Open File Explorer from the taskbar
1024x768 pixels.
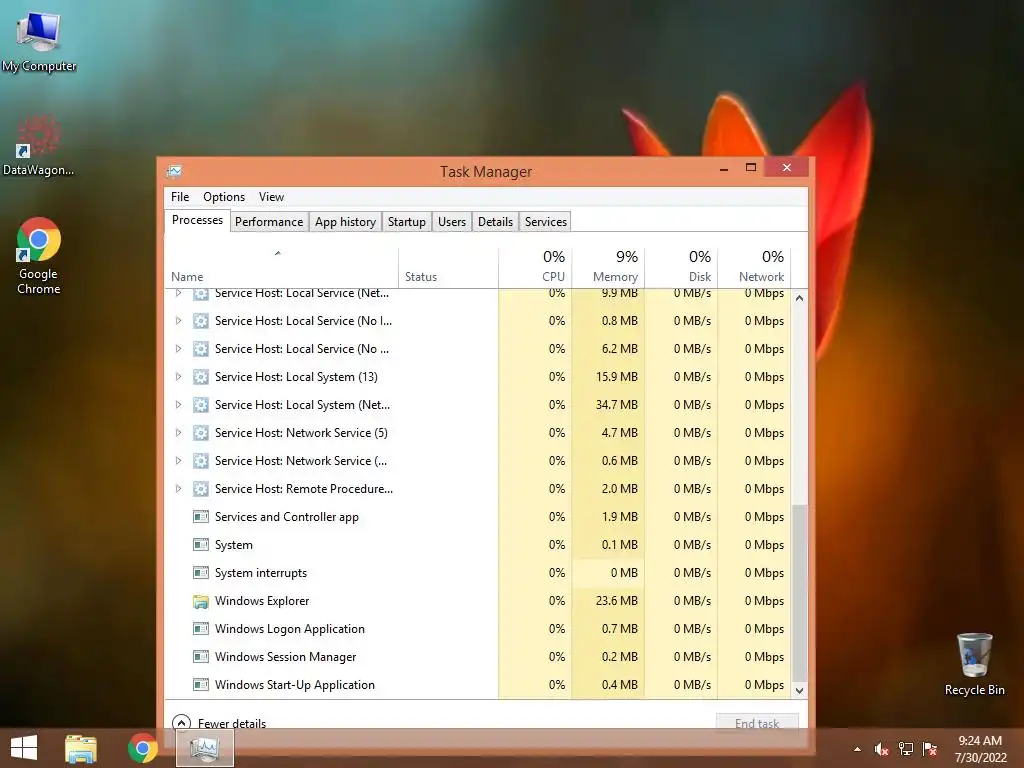pyautogui.click(x=81, y=748)
